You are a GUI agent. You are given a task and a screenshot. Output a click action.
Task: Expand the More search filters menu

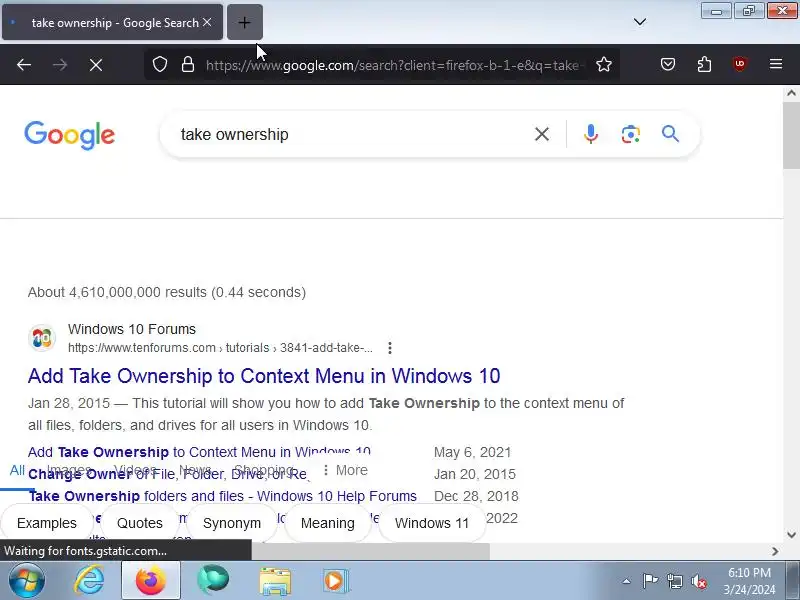point(345,470)
